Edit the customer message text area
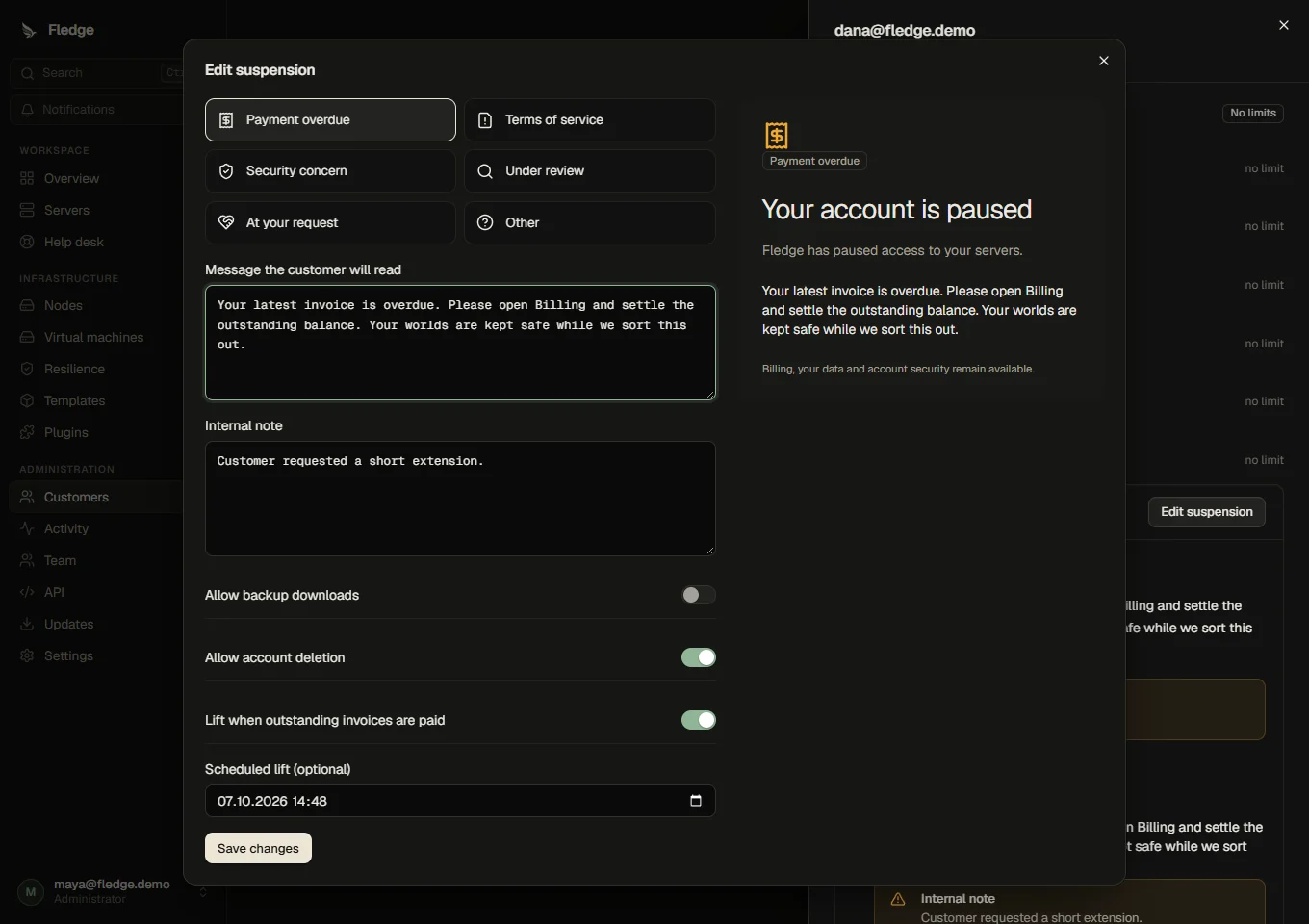 coord(460,343)
